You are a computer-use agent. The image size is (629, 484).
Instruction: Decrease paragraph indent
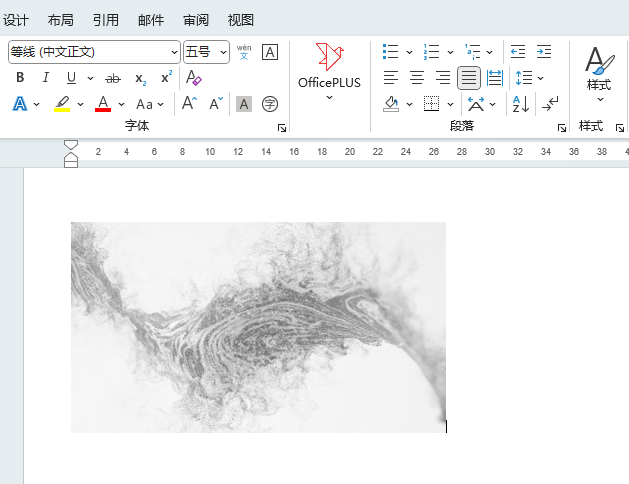click(518, 52)
